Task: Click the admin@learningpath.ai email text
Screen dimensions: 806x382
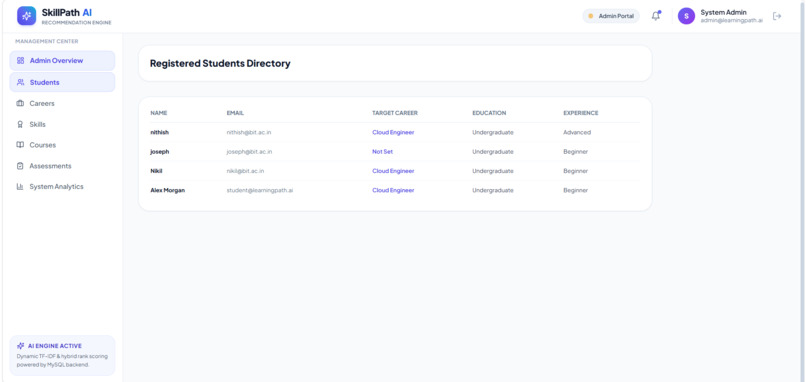Action: click(x=731, y=21)
